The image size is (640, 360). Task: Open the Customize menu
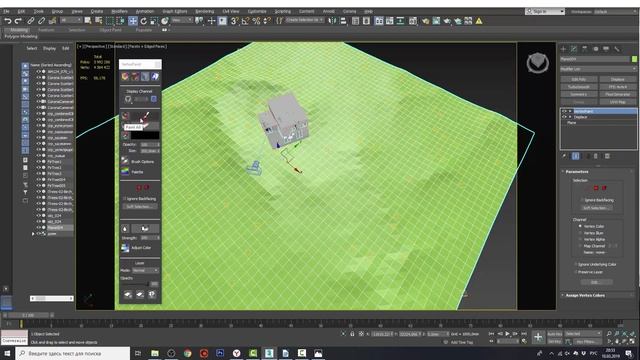(257, 11)
